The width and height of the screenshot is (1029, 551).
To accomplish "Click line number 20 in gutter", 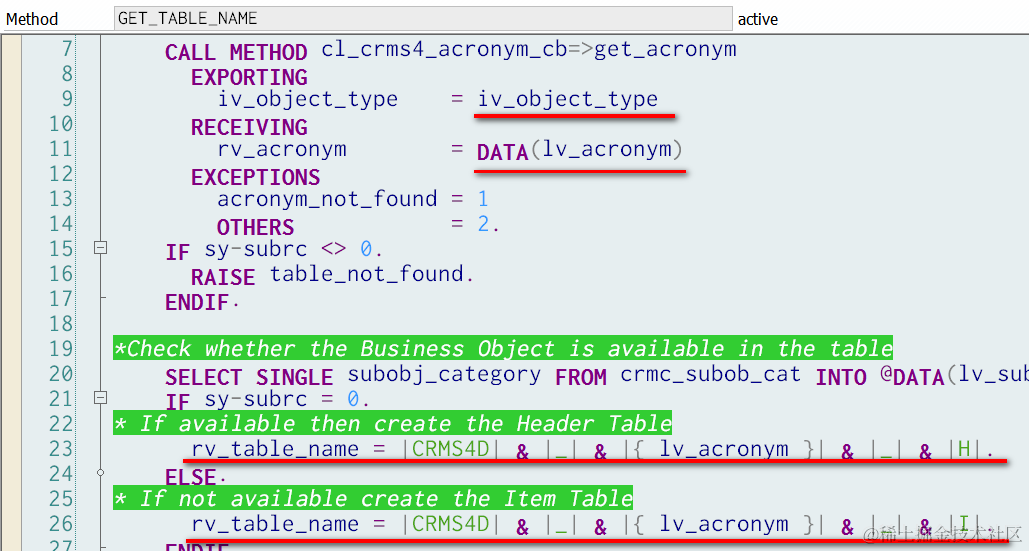I will pyautogui.click(x=61, y=373).
